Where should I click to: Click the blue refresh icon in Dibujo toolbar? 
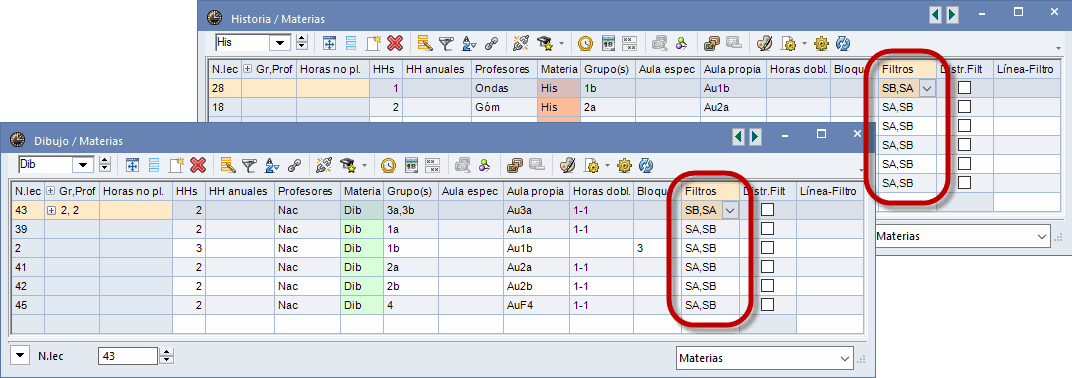(x=646, y=165)
